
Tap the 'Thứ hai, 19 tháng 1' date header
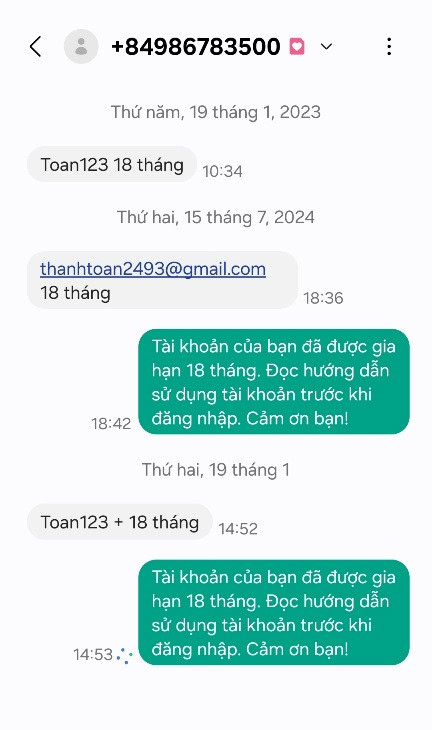[x=216, y=469]
